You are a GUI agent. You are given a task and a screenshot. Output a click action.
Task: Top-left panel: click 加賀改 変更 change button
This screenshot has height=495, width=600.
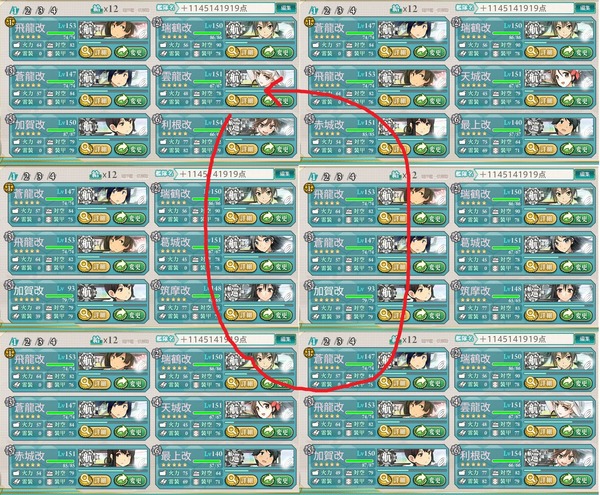click(130, 149)
